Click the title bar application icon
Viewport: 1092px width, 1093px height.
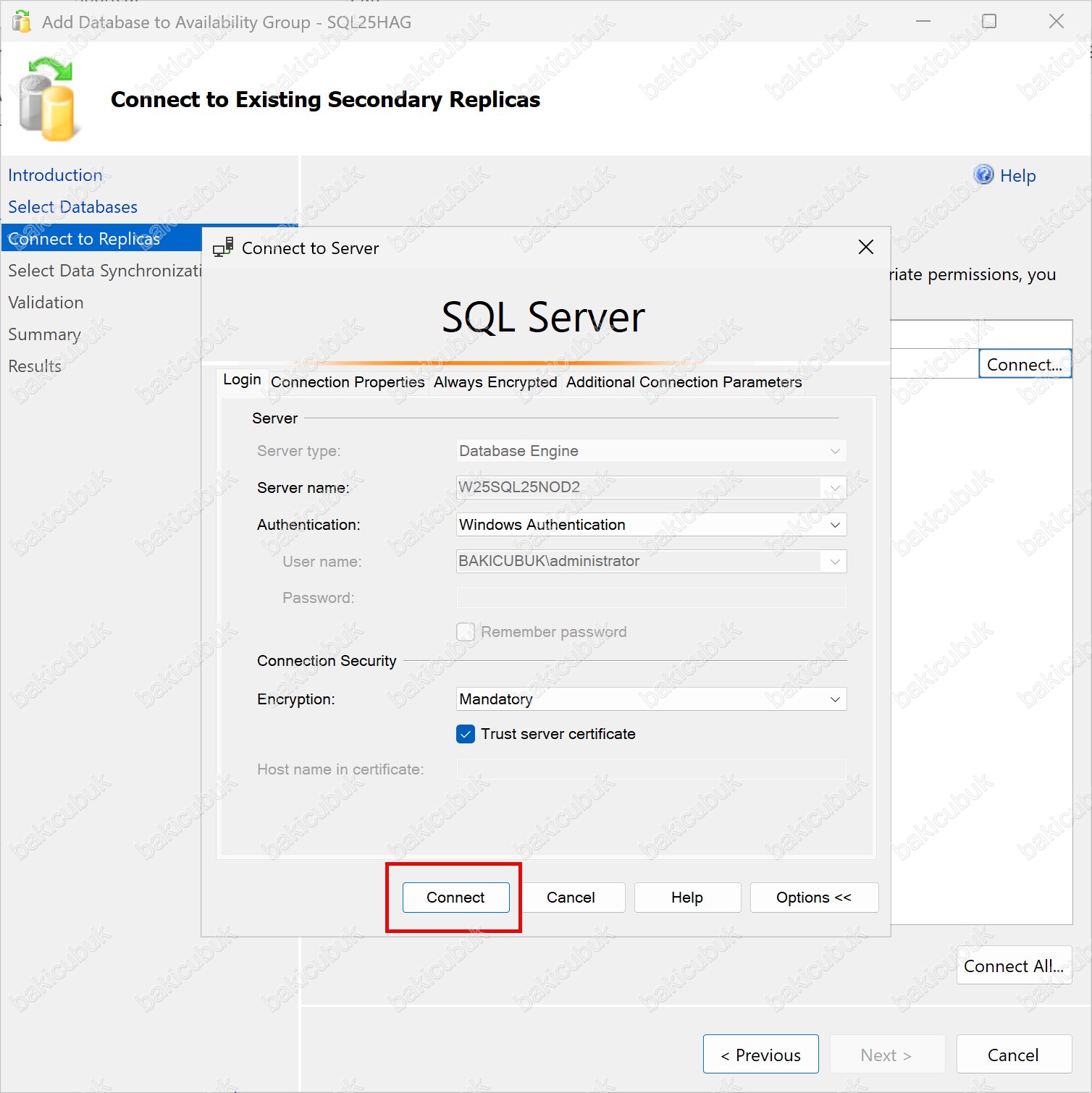click(x=22, y=22)
